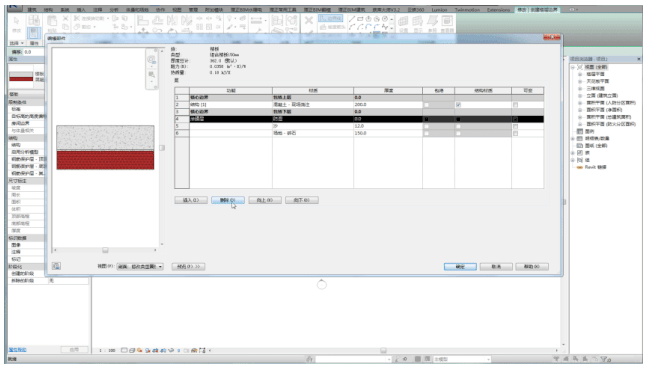Click the 删除(D) delete layer button
Image resolution: width=652 pixels, height=373 pixels.
point(227,200)
